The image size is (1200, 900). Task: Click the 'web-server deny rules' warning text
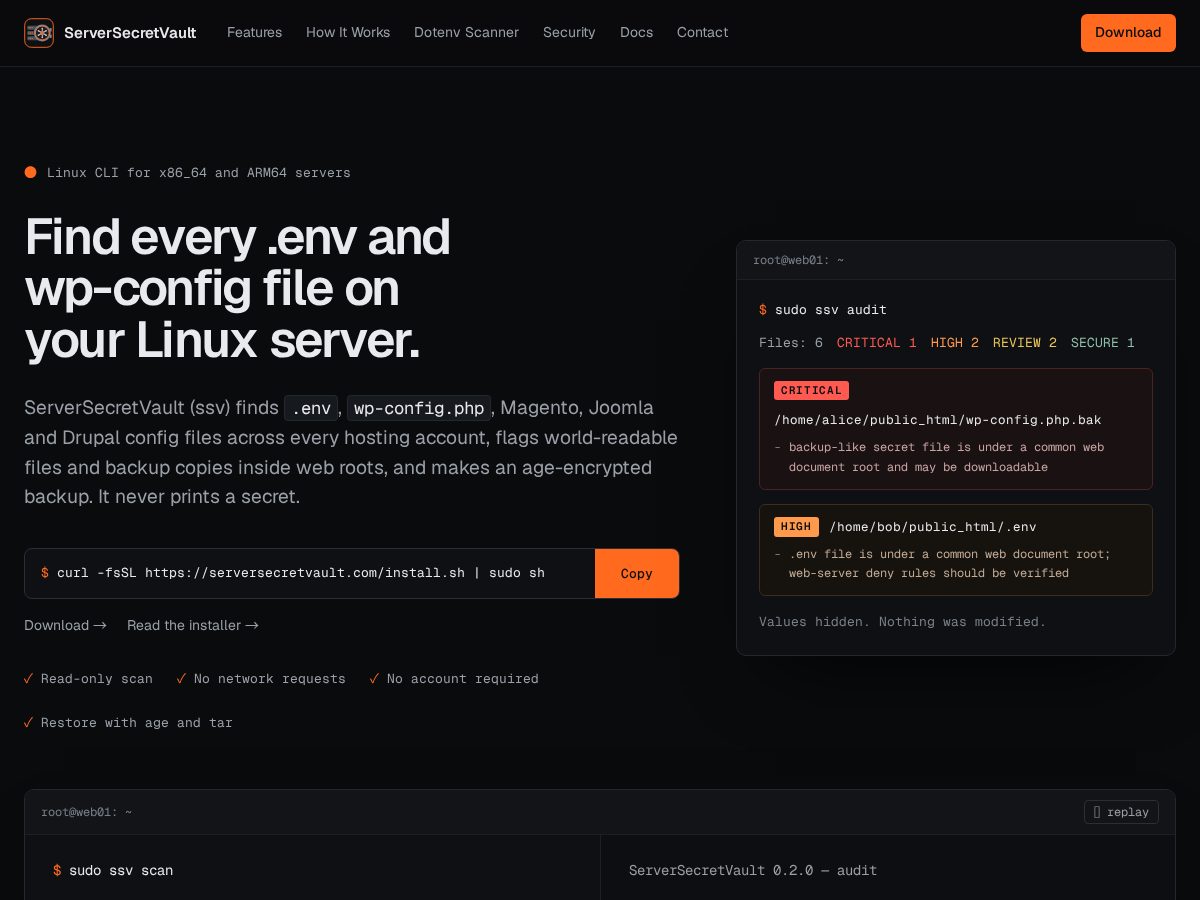click(929, 574)
